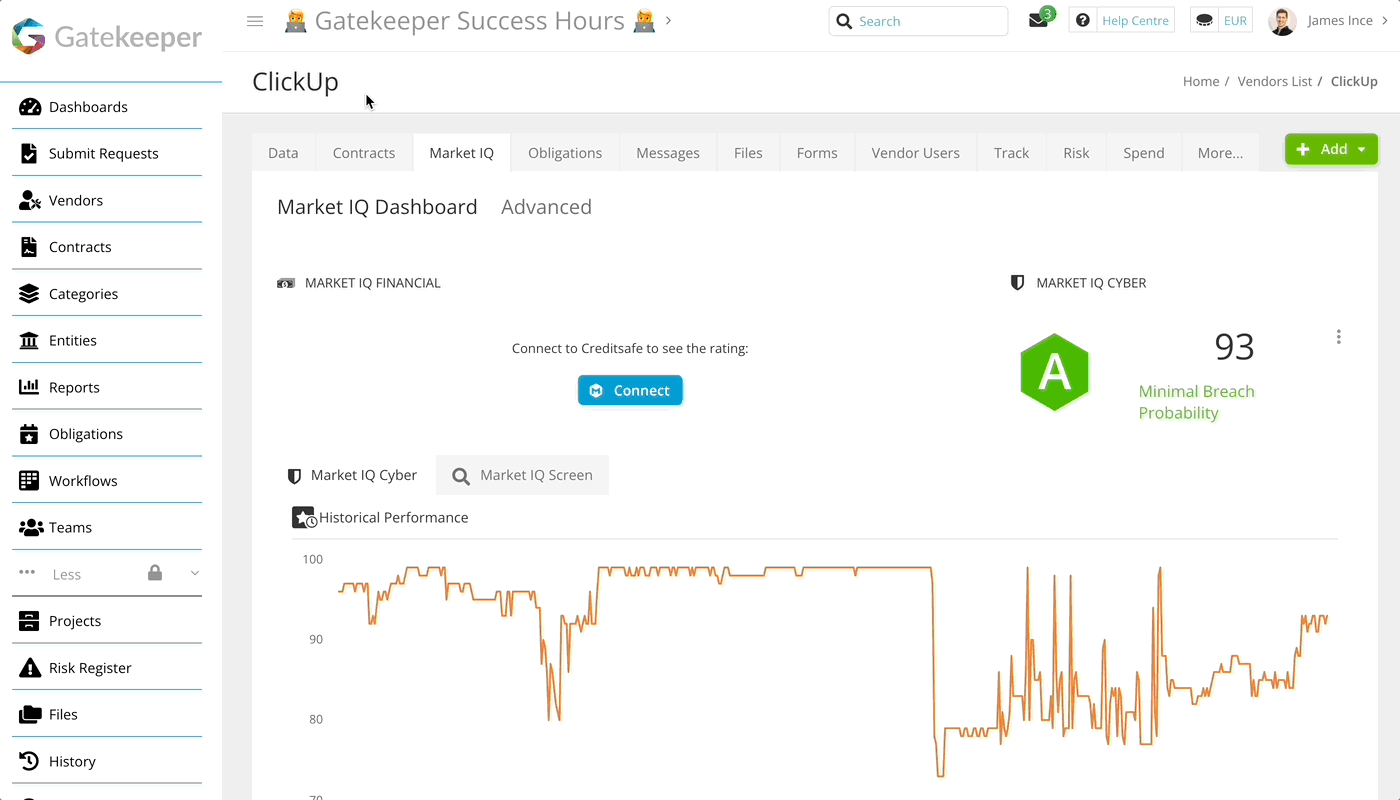The width and height of the screenshot is (1400, 800).
Task: Click the lock icon beside Less
Action: point(155,573)
